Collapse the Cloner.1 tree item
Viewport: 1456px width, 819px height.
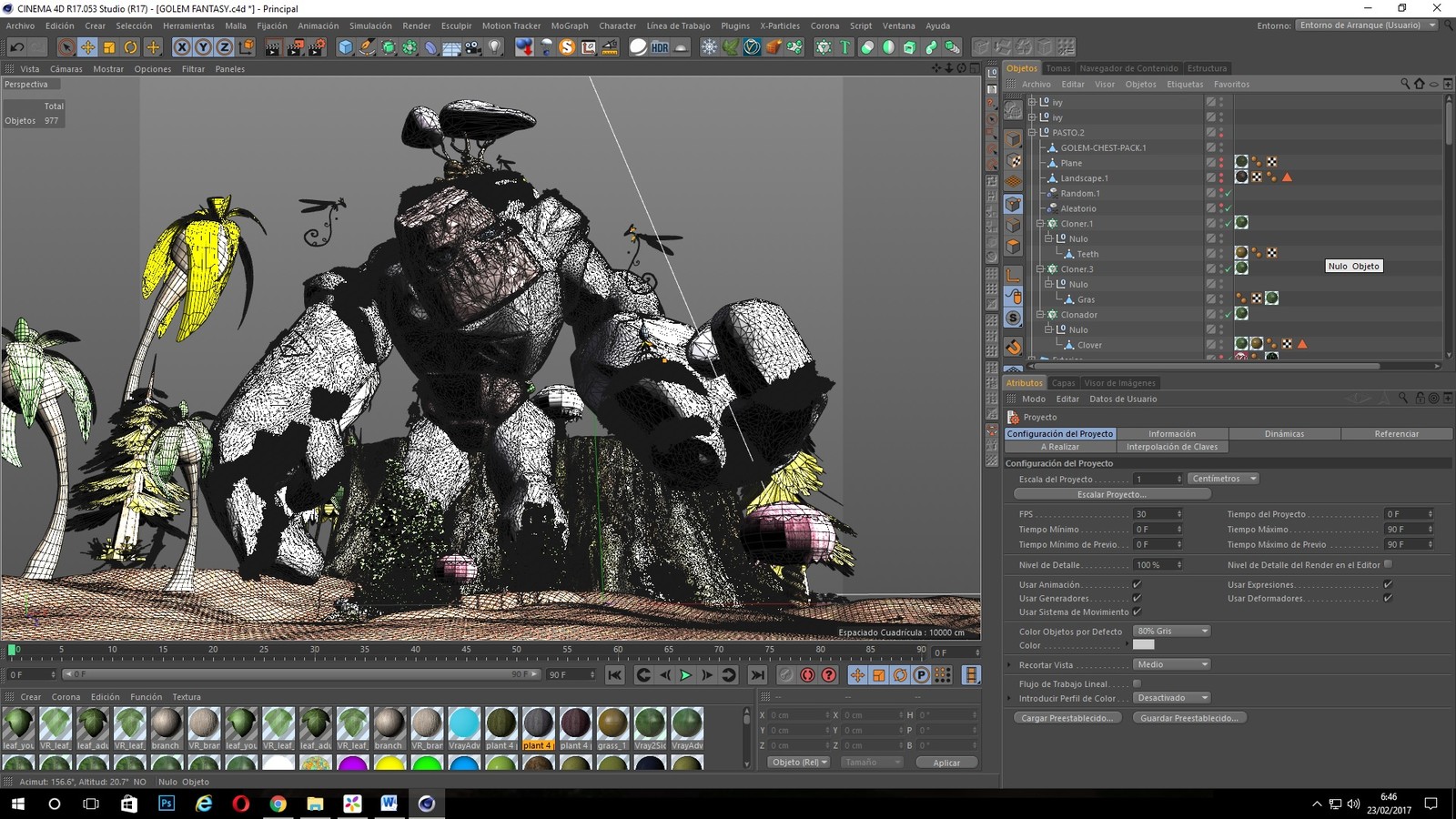[1040, 223]
